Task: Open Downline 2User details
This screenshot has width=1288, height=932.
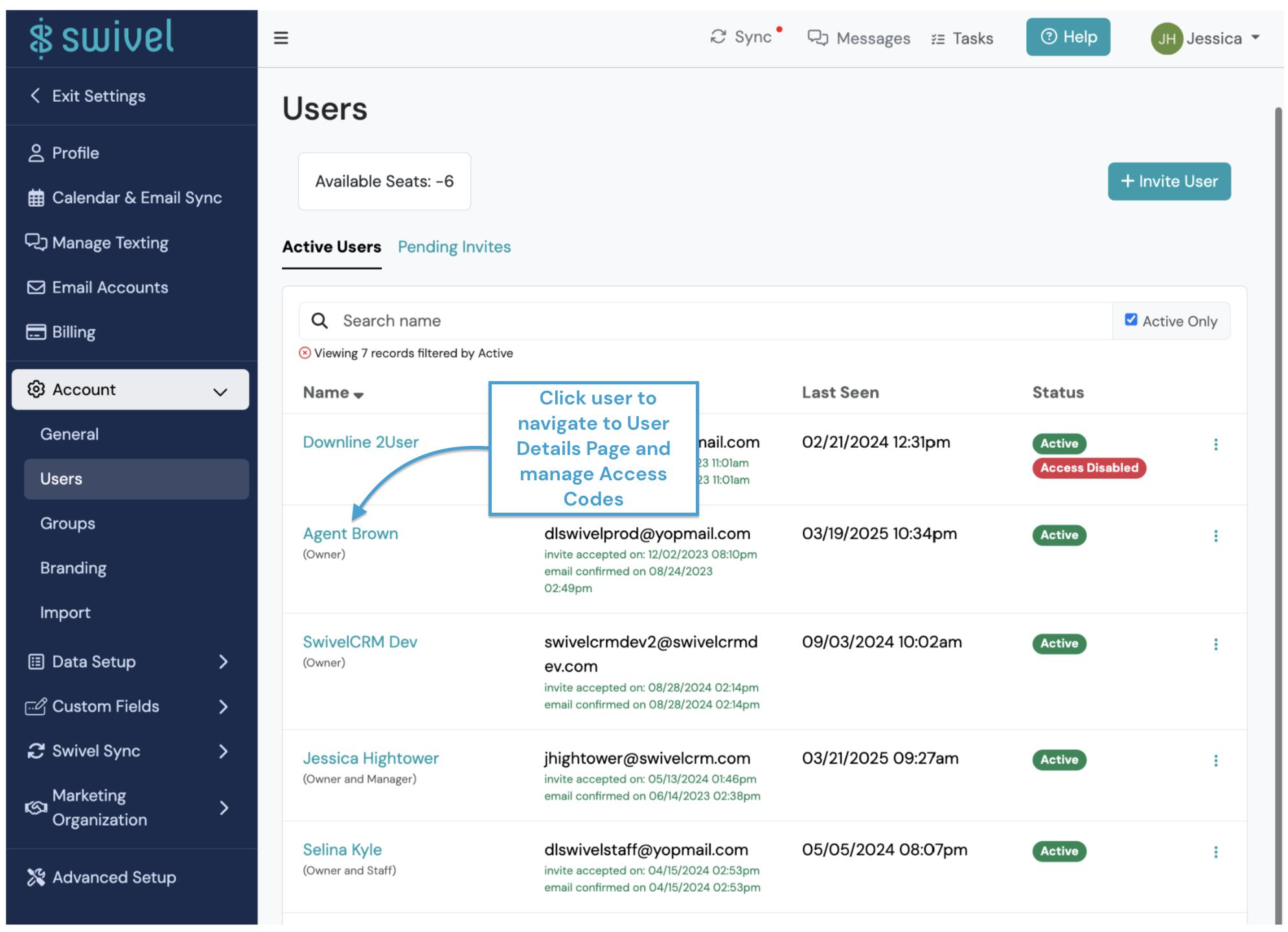Action: pos(361,442)
